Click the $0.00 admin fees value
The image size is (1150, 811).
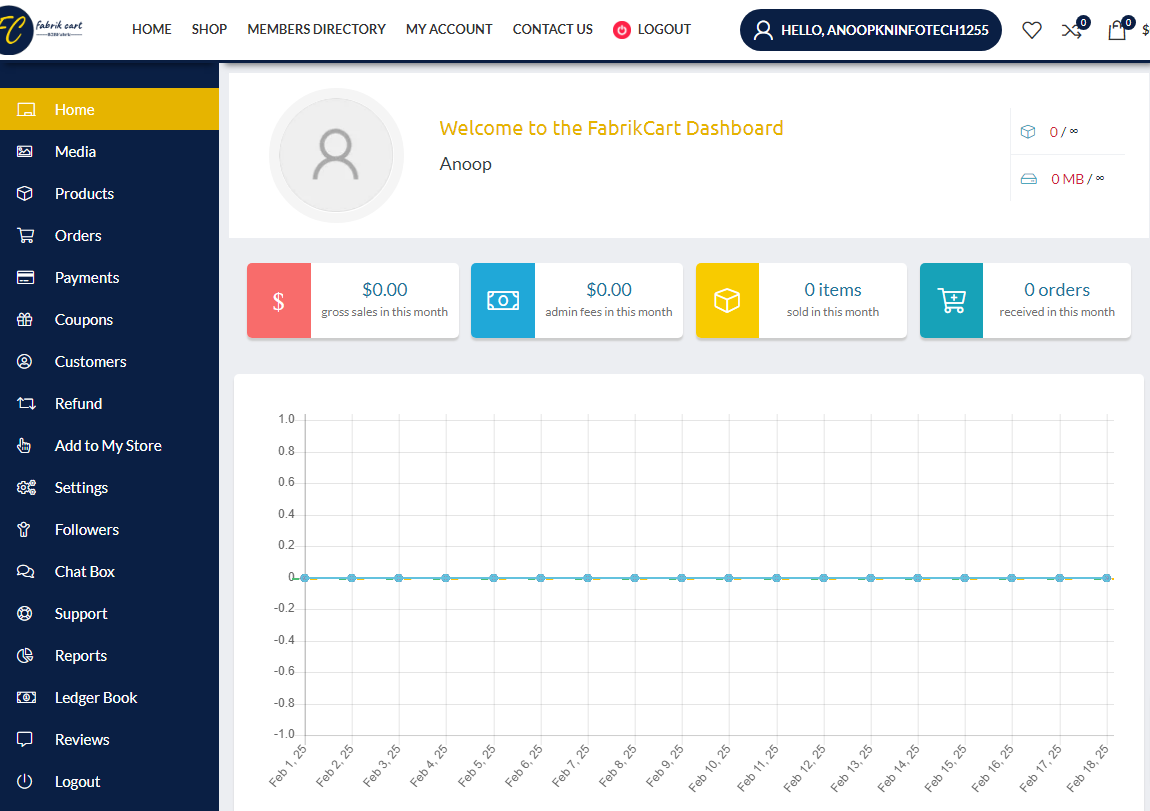609,290
